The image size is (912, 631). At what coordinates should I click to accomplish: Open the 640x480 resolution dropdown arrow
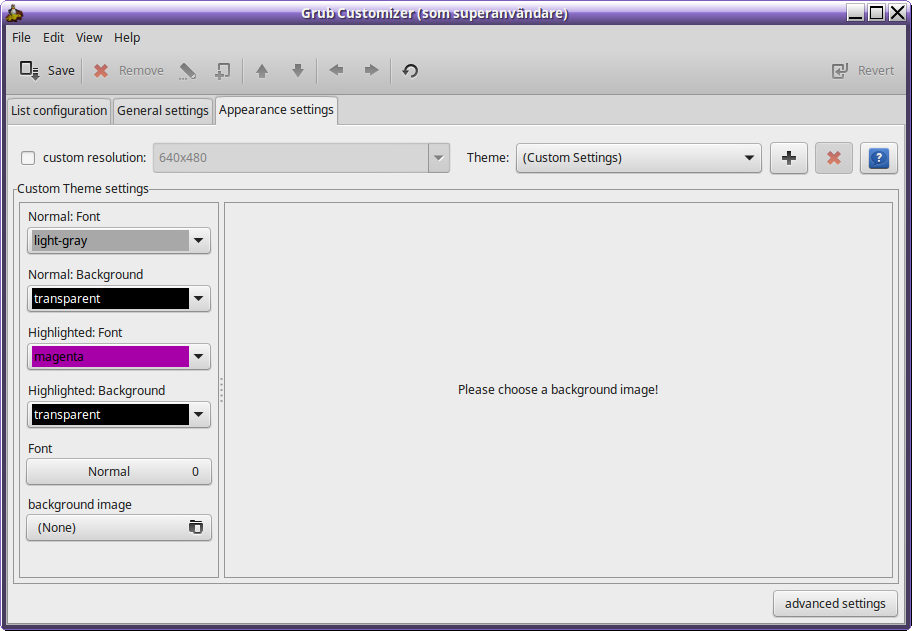pos(439,158)
